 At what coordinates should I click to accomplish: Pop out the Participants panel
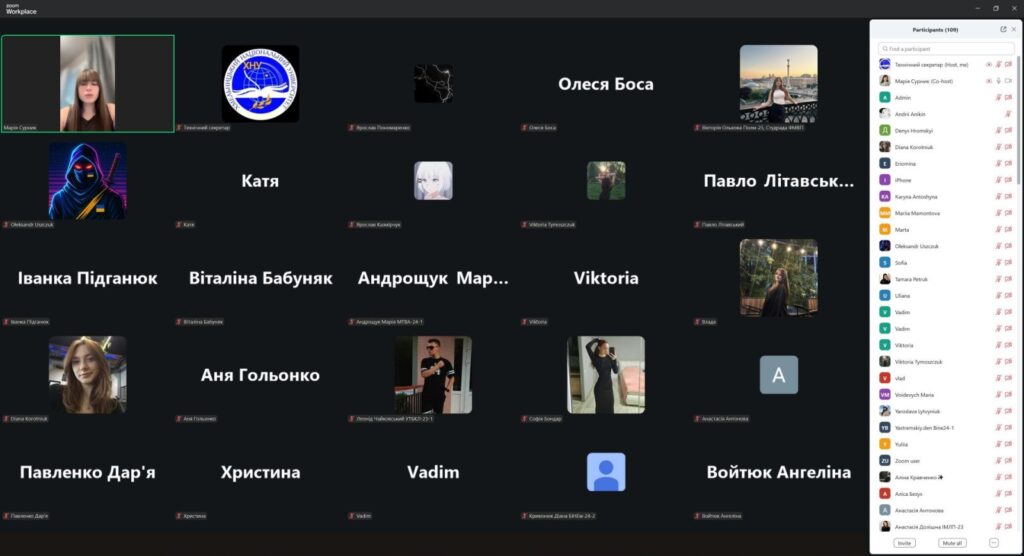click(x=1003, y=29)
